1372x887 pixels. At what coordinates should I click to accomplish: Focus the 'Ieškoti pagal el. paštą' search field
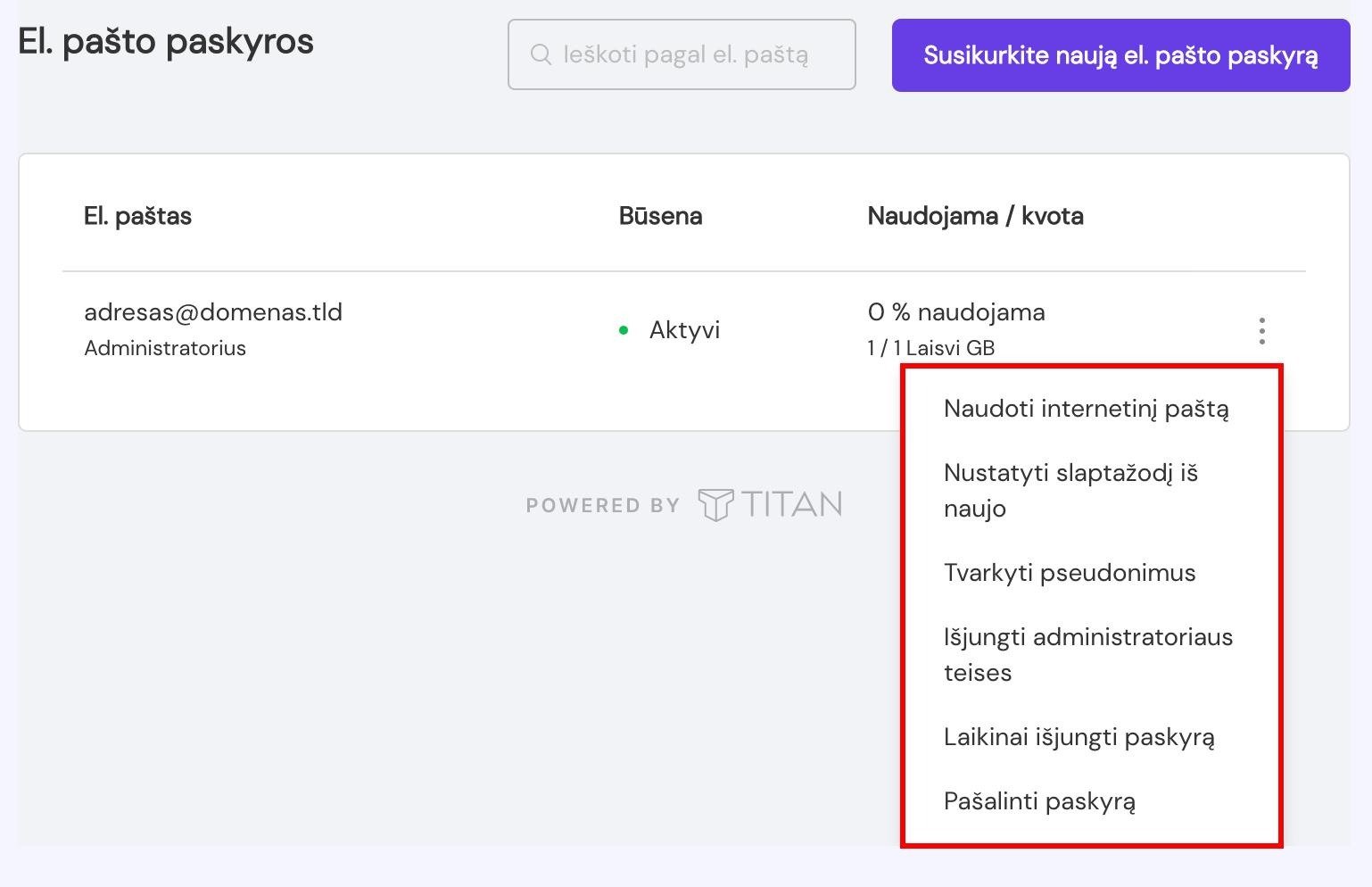696,54
